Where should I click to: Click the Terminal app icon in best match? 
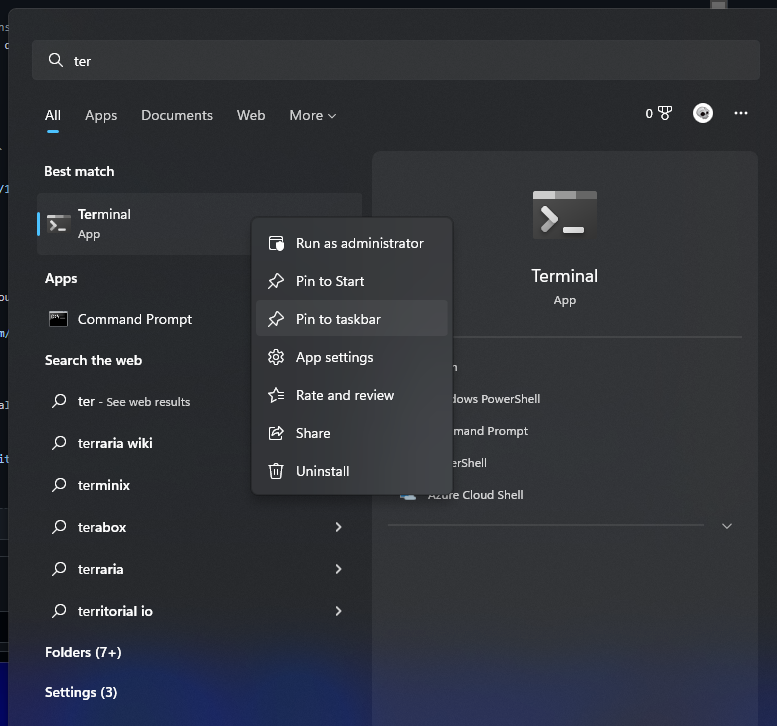click(58, 224)
